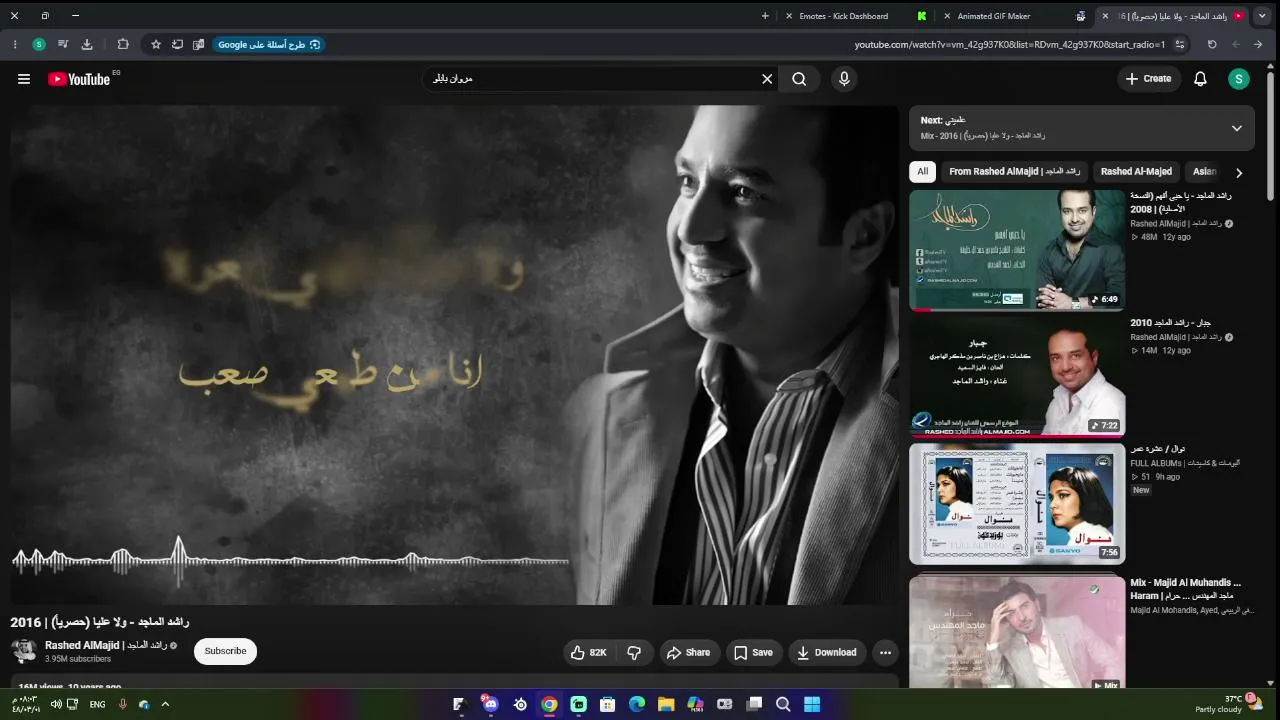Screen dimensions: 1280x720
Task: Change the ENG input language
Action: 97,704
